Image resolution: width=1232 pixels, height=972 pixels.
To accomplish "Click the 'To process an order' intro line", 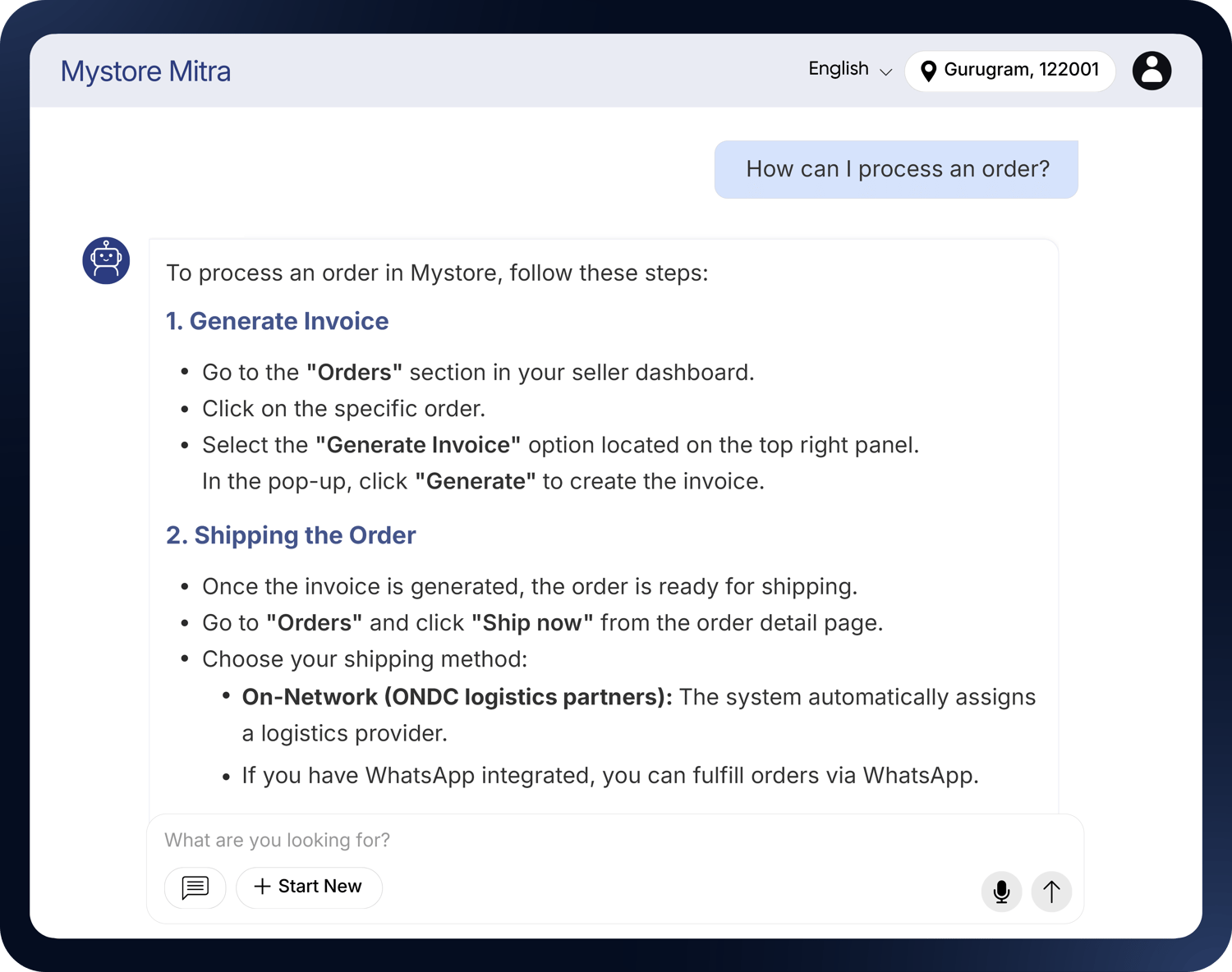I will 437,273.
